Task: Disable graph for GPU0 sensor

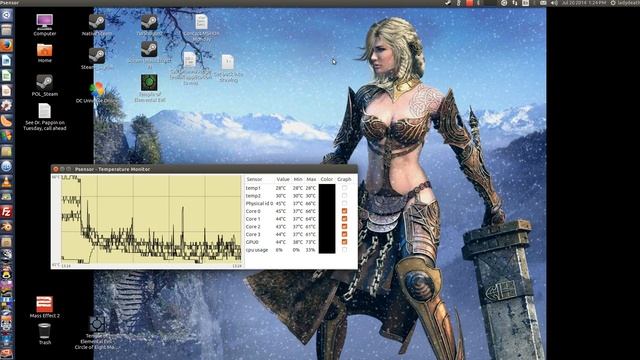Action: [344, 242]
